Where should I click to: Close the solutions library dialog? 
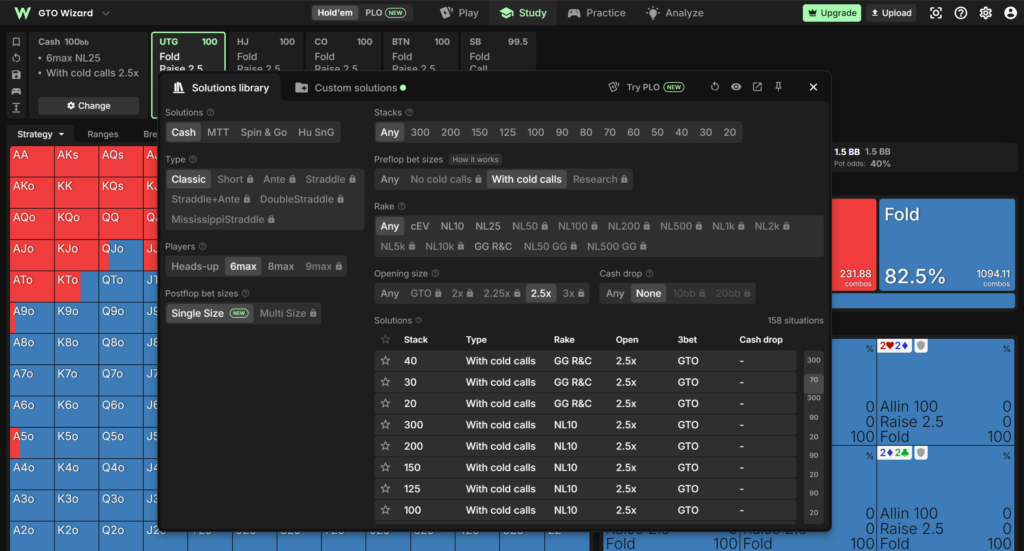coord(813,87)
